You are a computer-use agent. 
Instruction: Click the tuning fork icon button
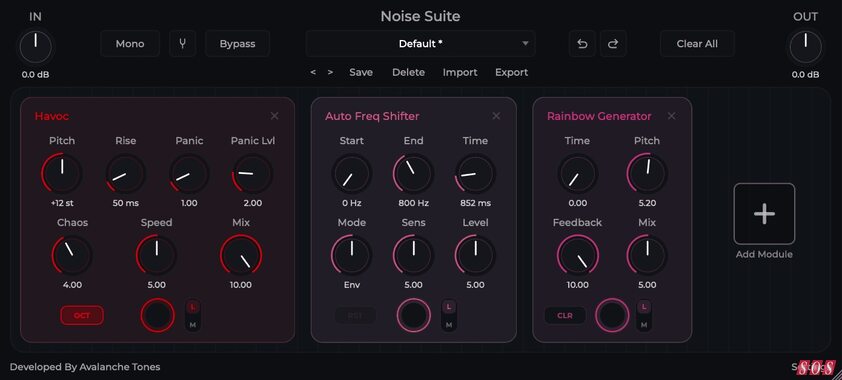[x=183, y=44]
